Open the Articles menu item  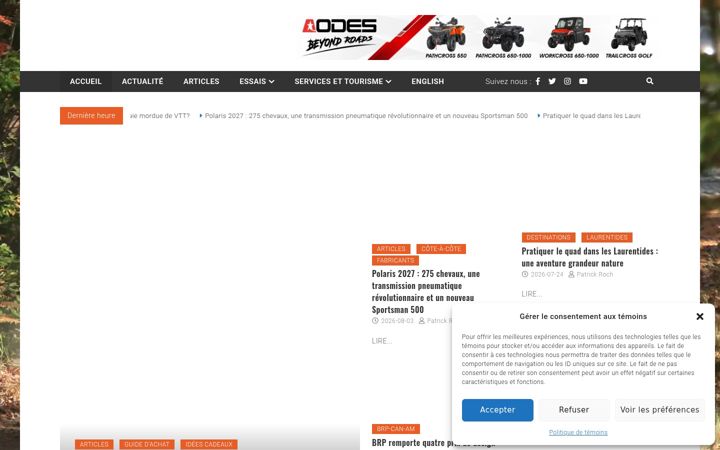point(201,81)
